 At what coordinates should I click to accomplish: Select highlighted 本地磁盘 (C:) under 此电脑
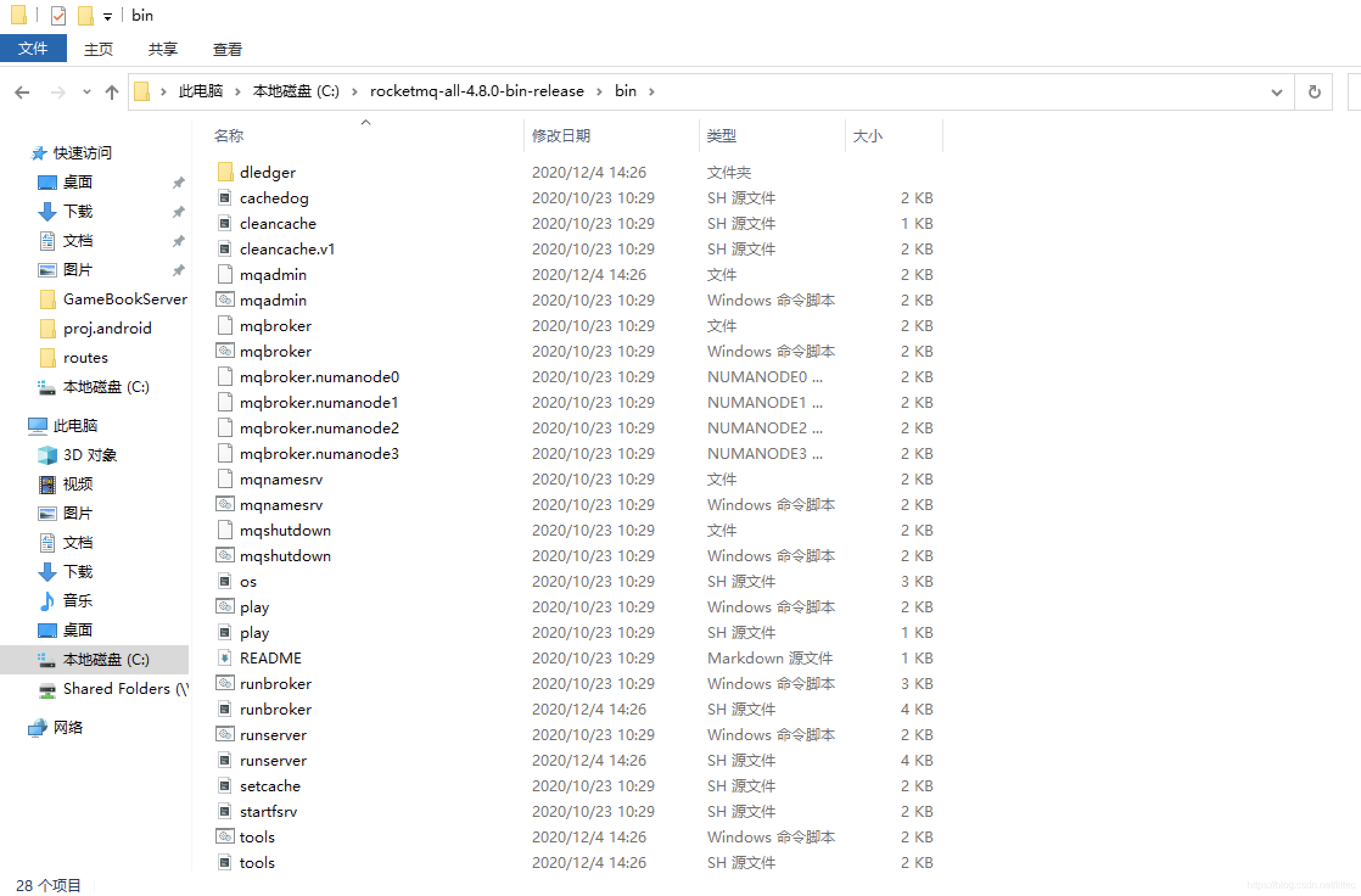[94, 659]
